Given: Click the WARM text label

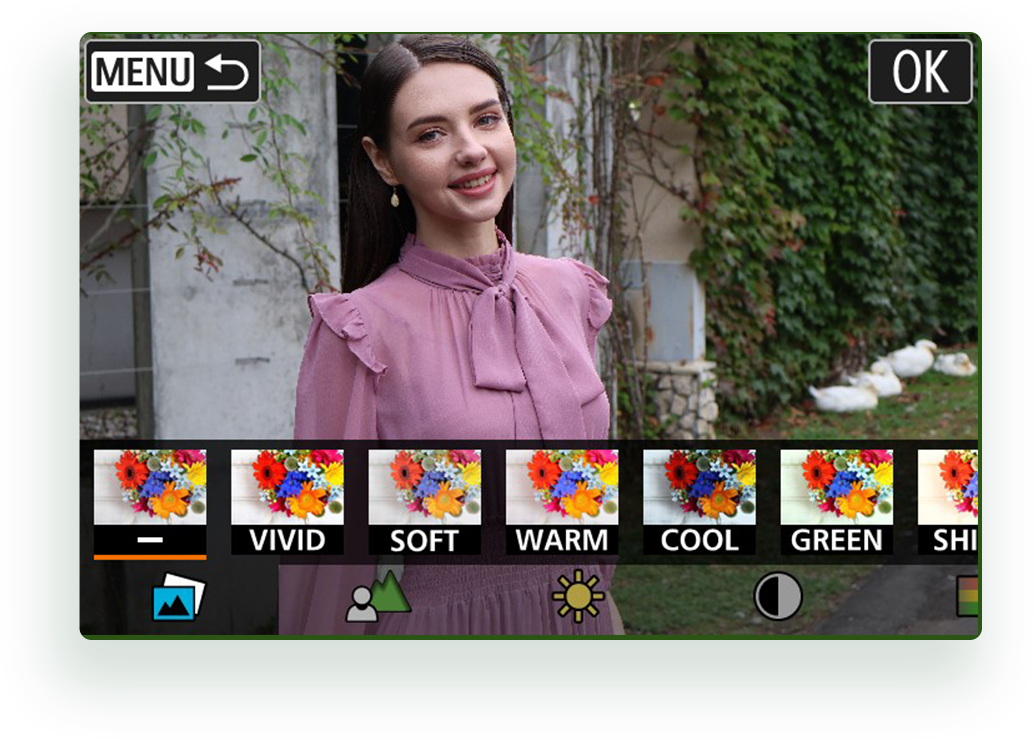Looking at the screenshot, I should tap(561, 540).
